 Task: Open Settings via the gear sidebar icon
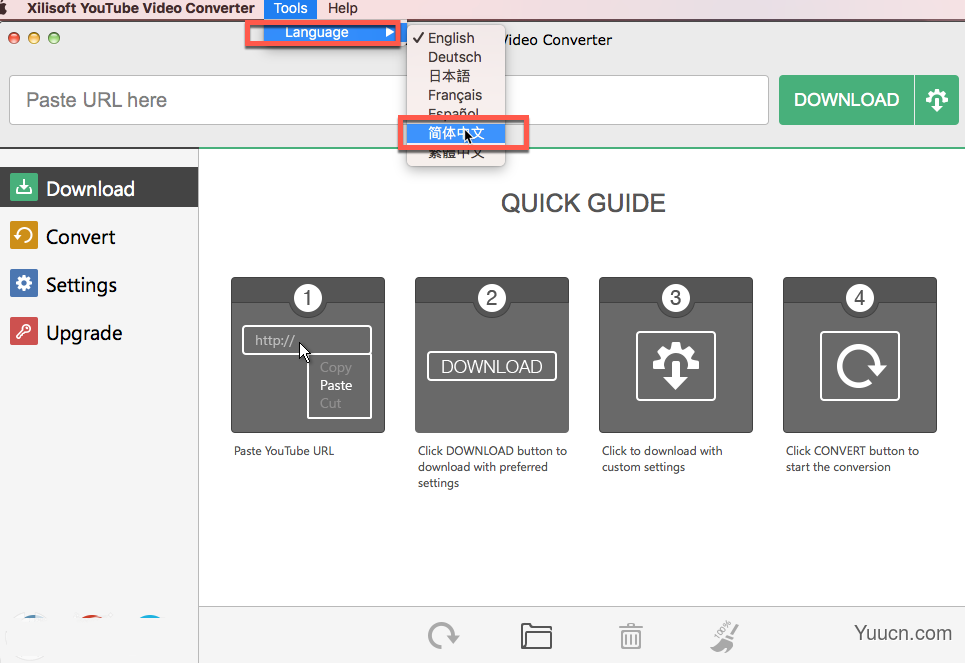(x=24, y=284)
